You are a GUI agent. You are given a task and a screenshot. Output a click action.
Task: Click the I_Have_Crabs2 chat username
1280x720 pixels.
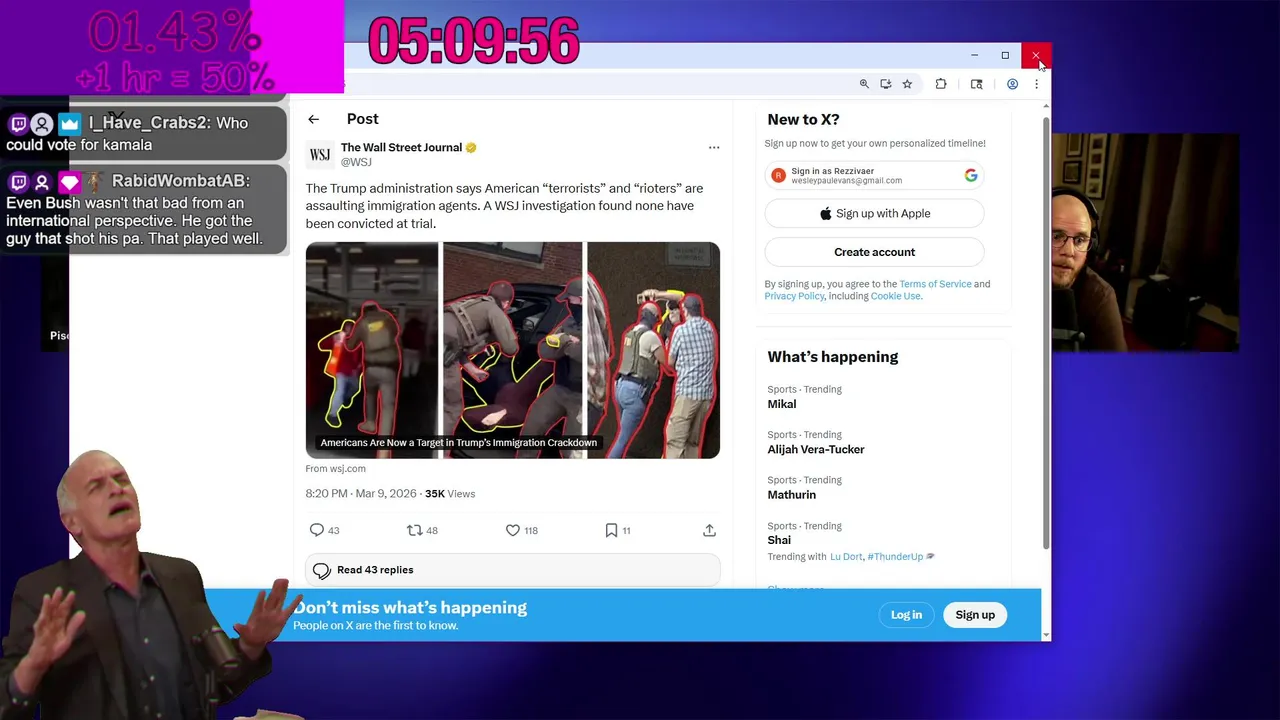coord(149,123)
